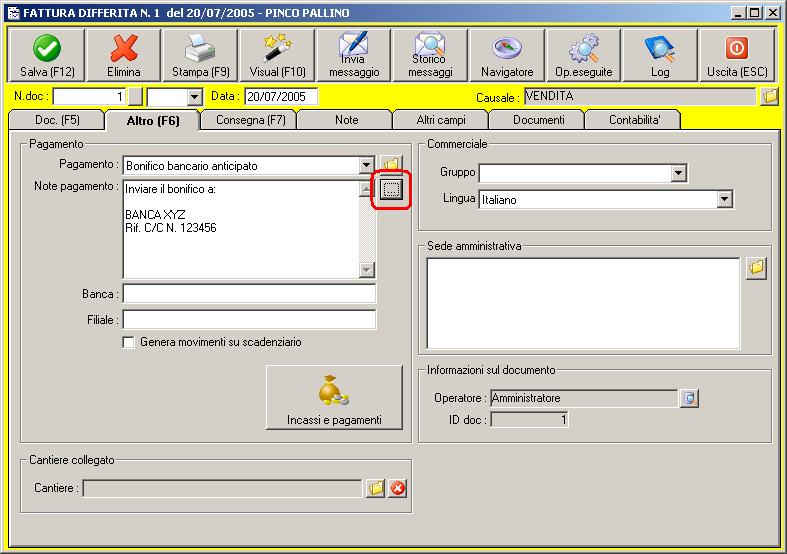Click Note pagamento scrollbar down arrow
The image size is (787, 554).
(367, 269)
